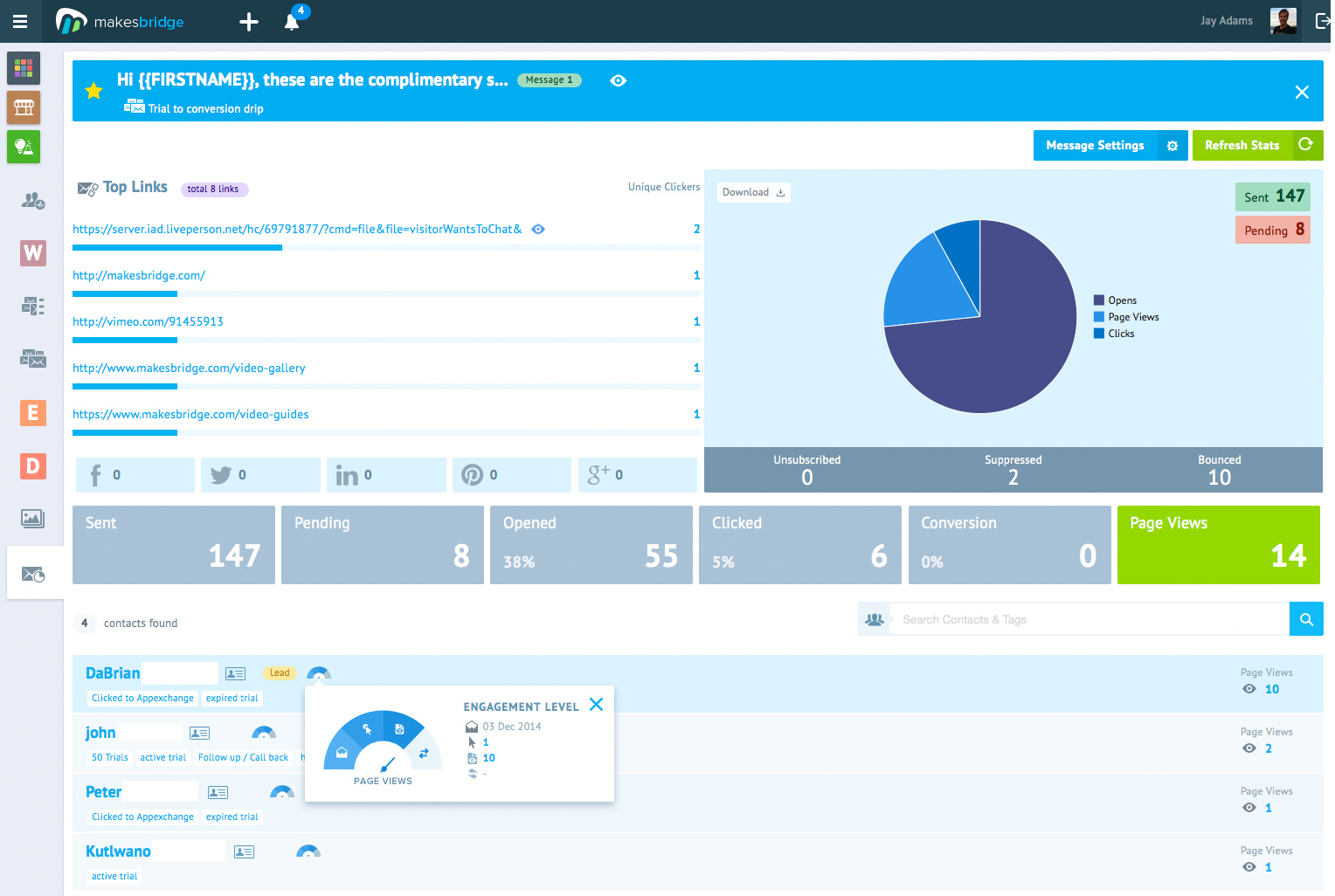The width and height of the screenshot is (1335, 896).
Task: Expand John's engagement gauge
Action: click(263, 733)
